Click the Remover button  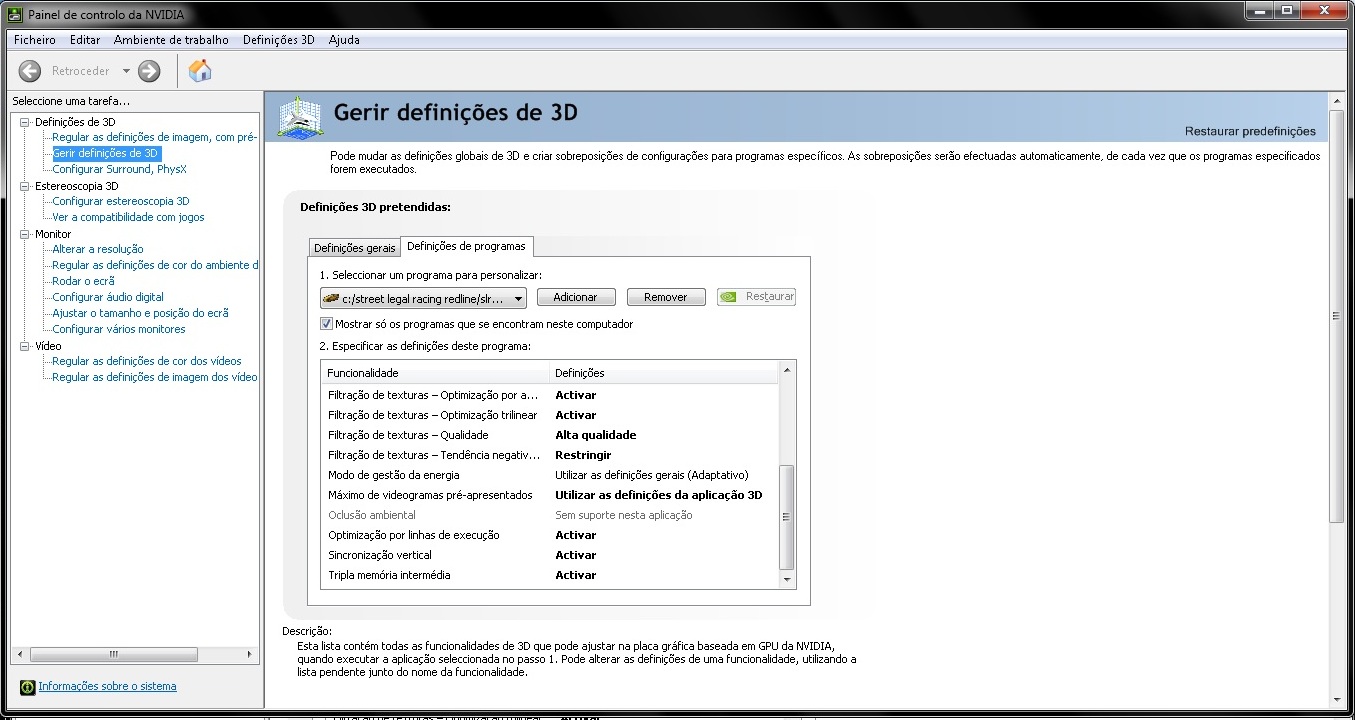pyautogui.click(x=666, y=297)
